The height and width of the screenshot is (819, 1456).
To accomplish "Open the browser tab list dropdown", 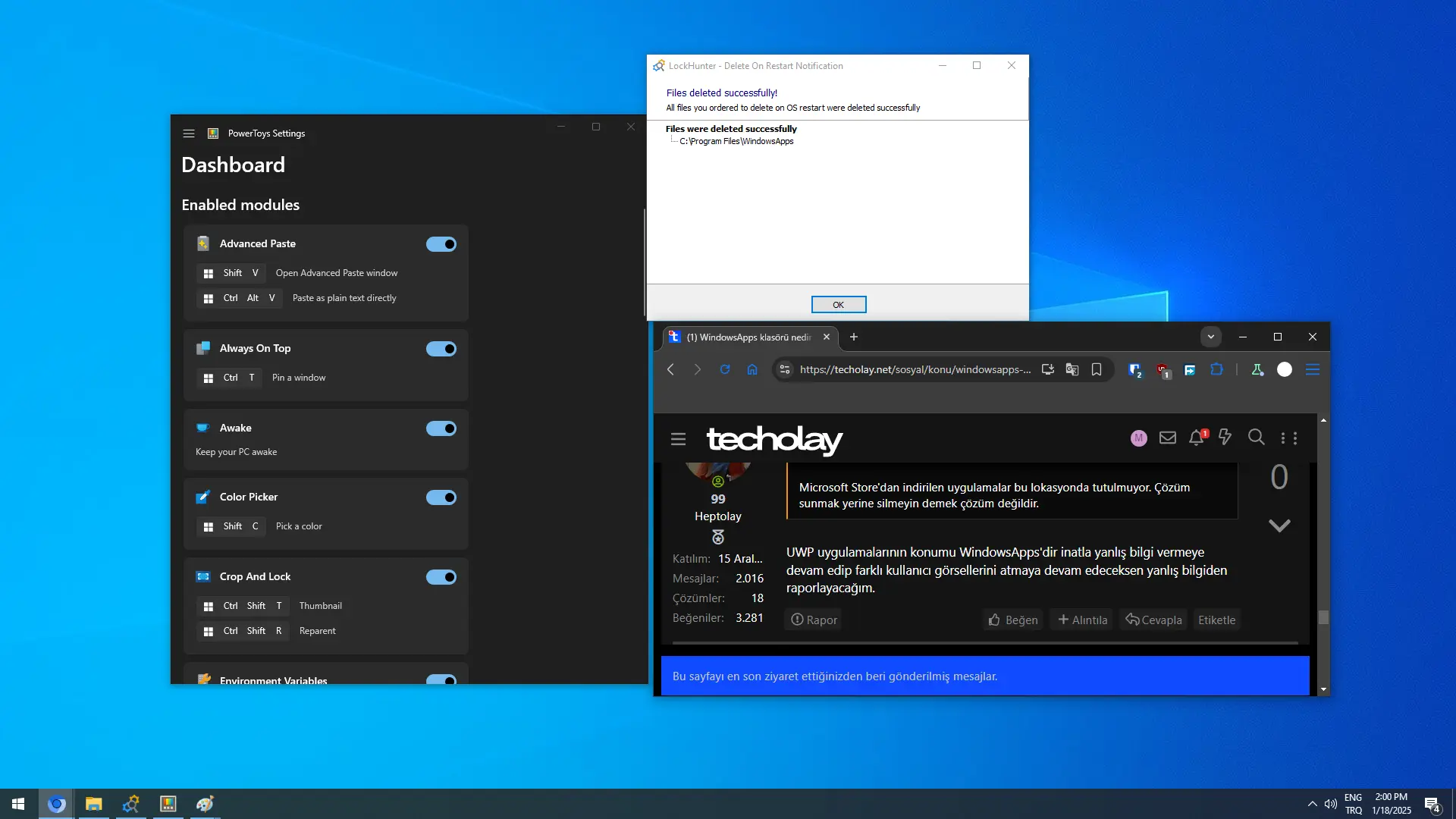I will 1211,337.
